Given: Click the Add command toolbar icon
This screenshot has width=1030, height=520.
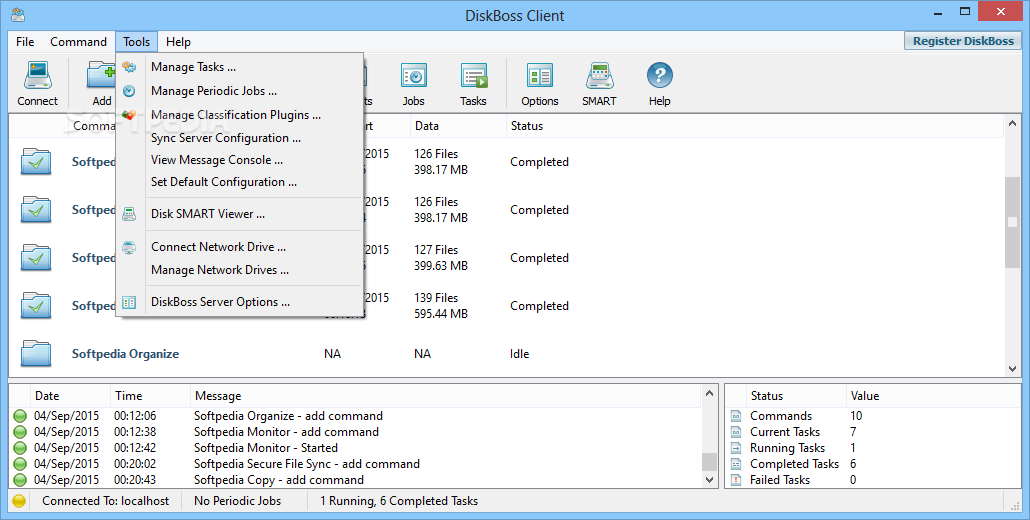Looking at the screenshot, I should click(x=101, y=83).
